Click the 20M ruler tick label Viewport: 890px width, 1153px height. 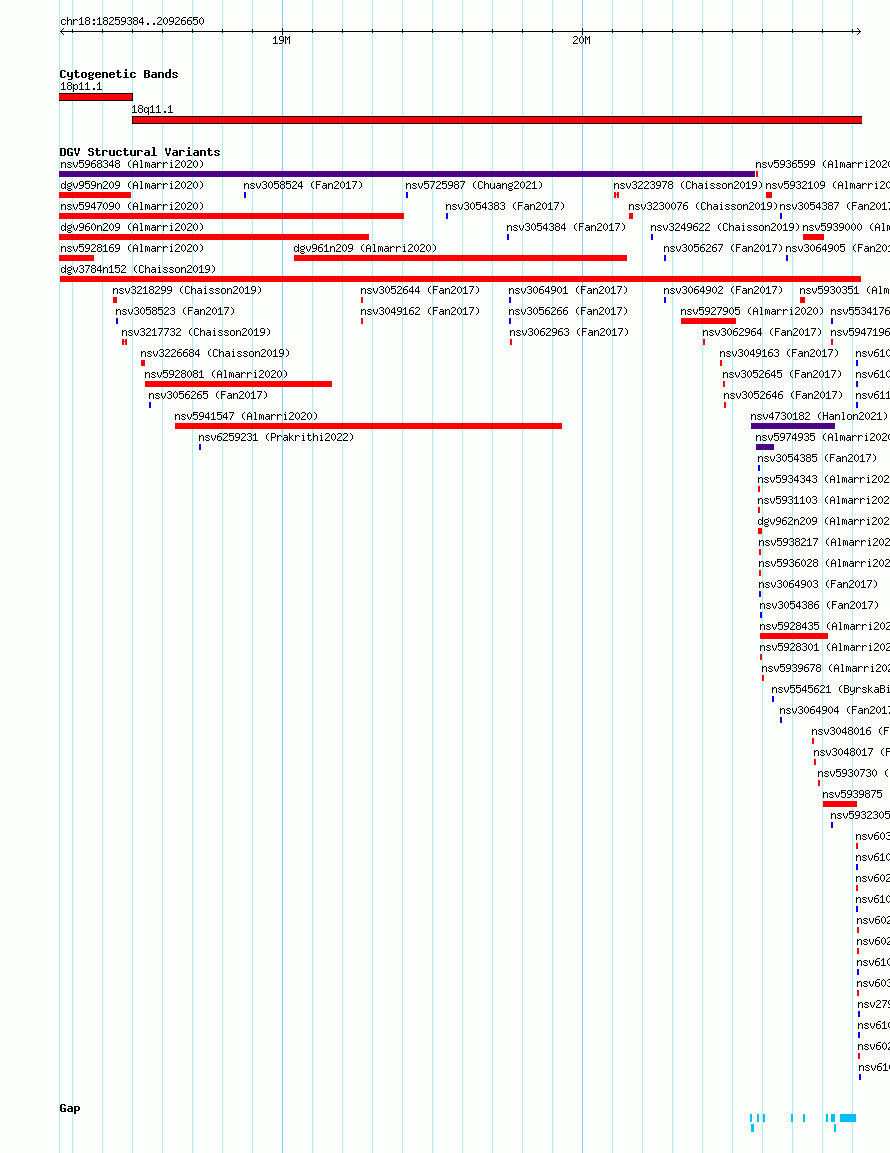tap(581, 40)
